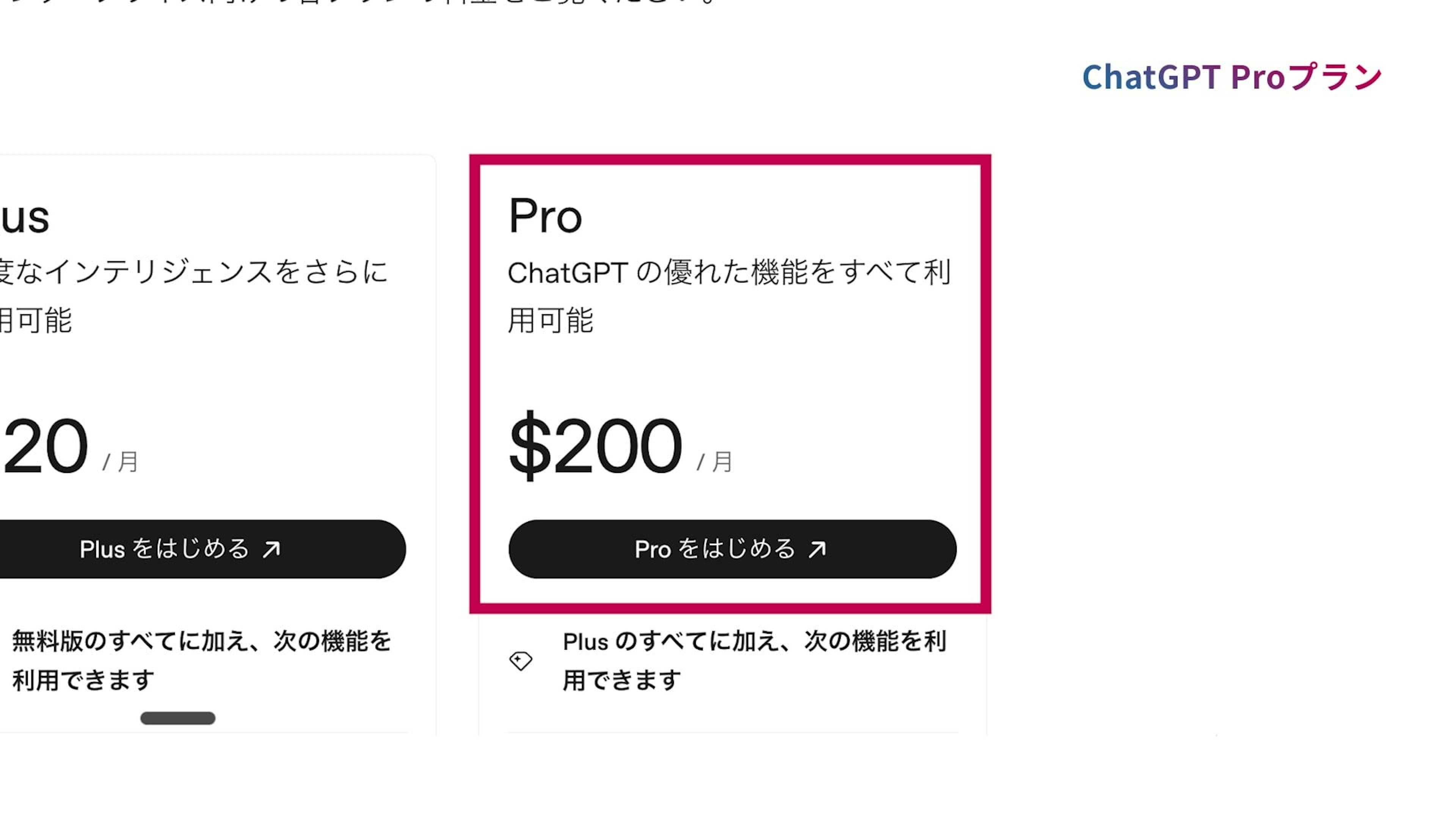Click the 無料版のすべてに加え feature text
Viewport: 1456px width, 819px height.
(x=201, y=642)
